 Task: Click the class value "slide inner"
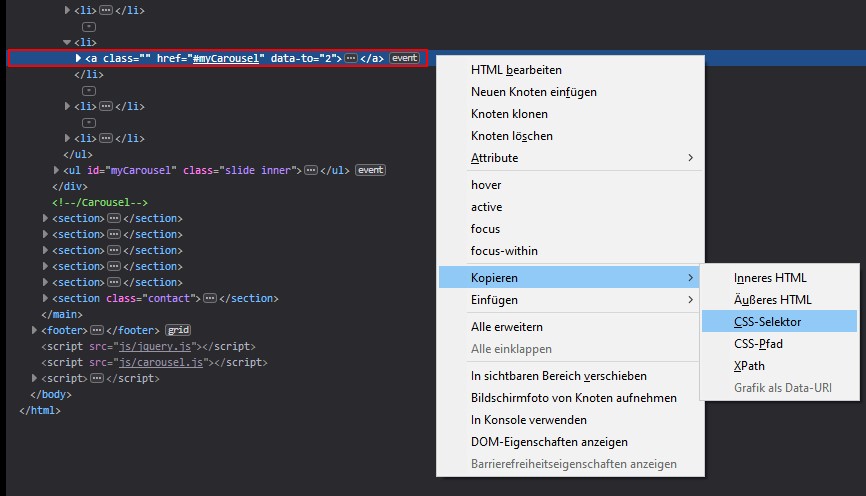click(257, 170)
